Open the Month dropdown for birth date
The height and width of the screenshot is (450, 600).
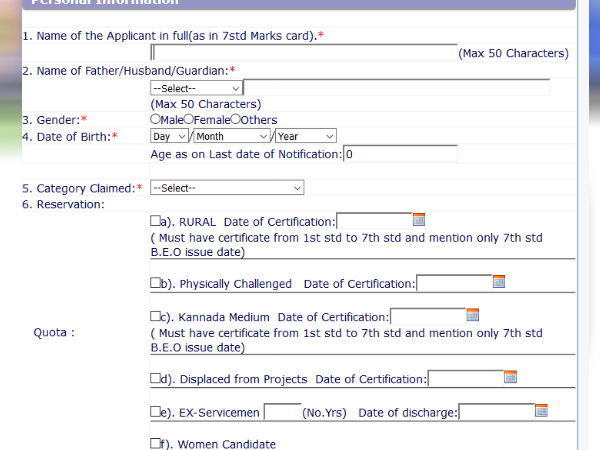[x=232, y=136]
